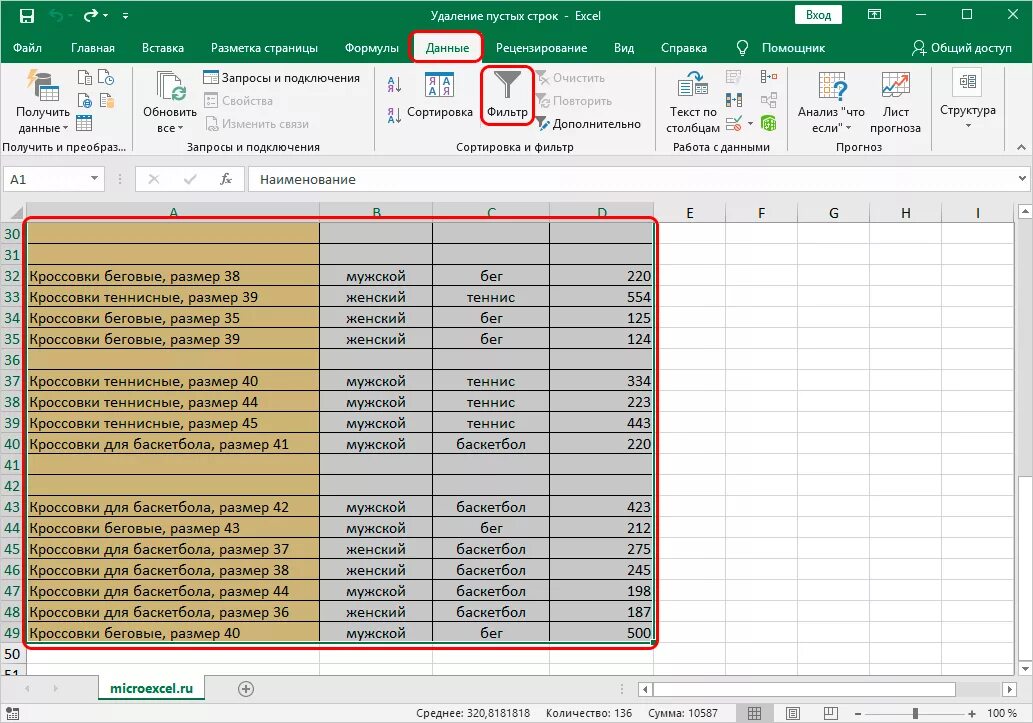Click Sort Z to A icon
Image resolution: width=1033 pixels, height=723 pixels.
coord(395,116)
